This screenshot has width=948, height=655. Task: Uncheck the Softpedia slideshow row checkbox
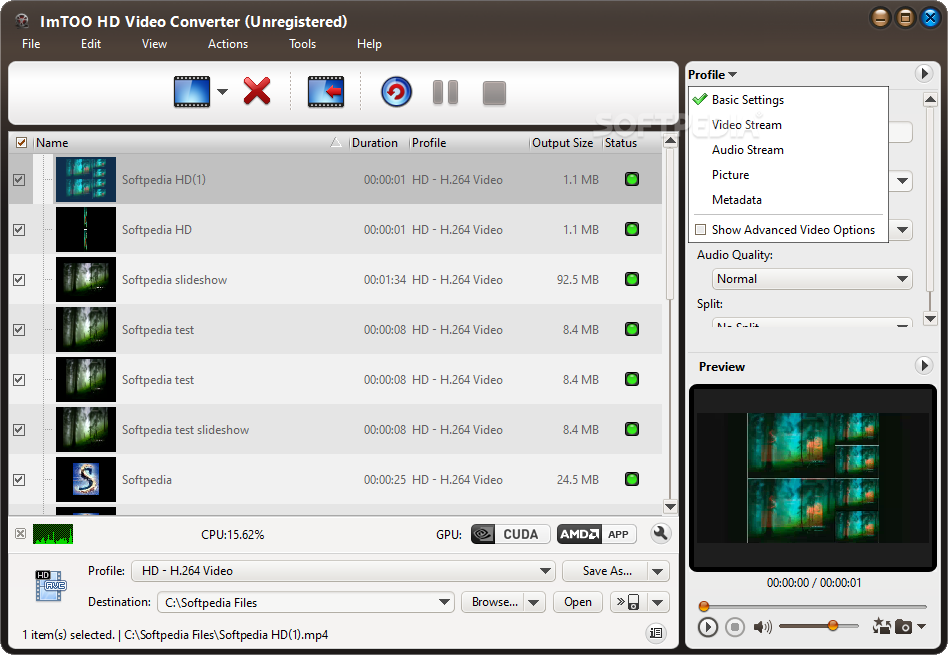coord(19,279)
